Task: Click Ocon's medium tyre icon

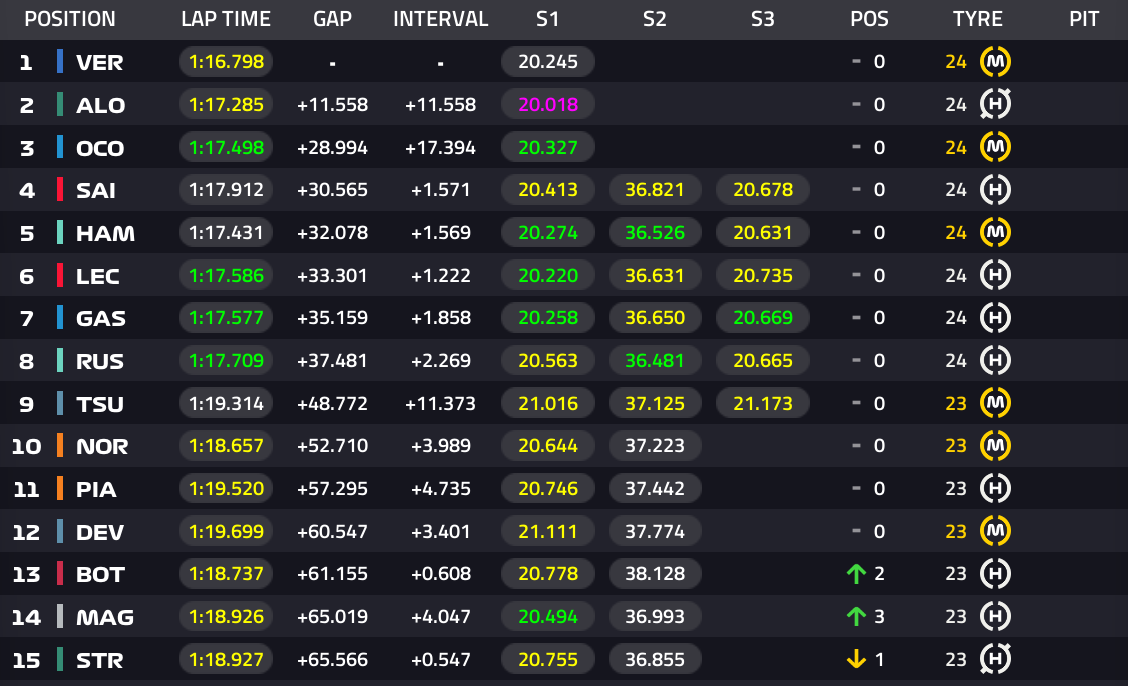Action: coord(995,147)
